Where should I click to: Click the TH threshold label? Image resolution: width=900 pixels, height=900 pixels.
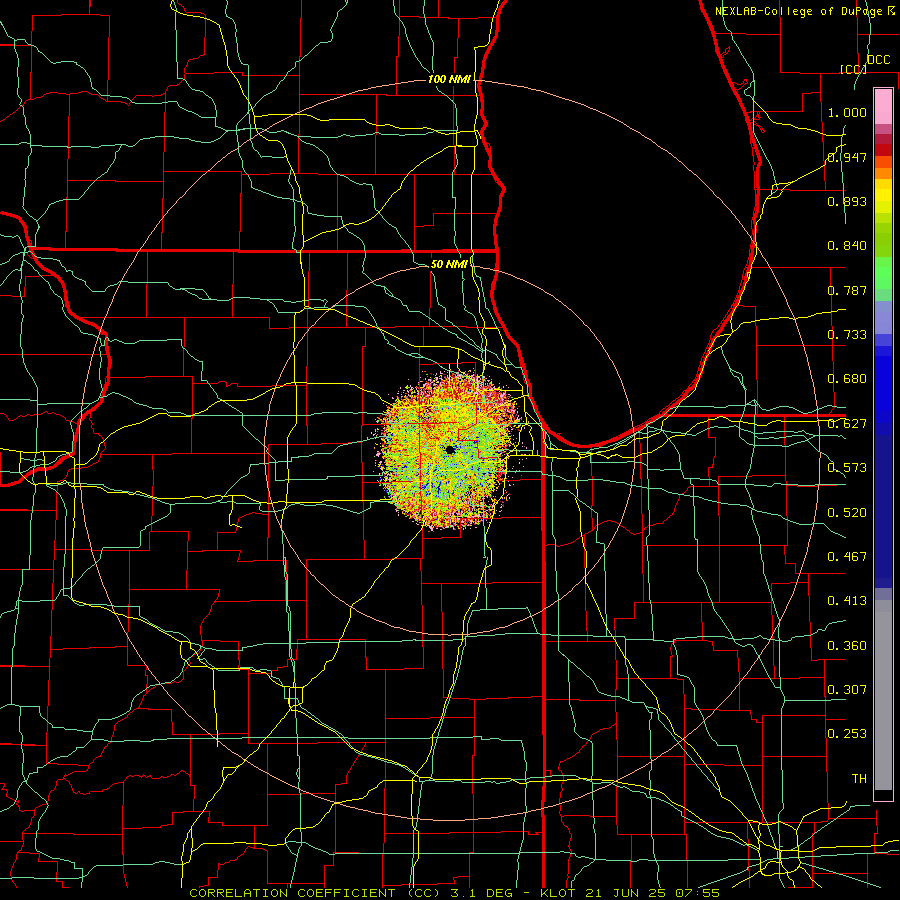coord(859,779)
